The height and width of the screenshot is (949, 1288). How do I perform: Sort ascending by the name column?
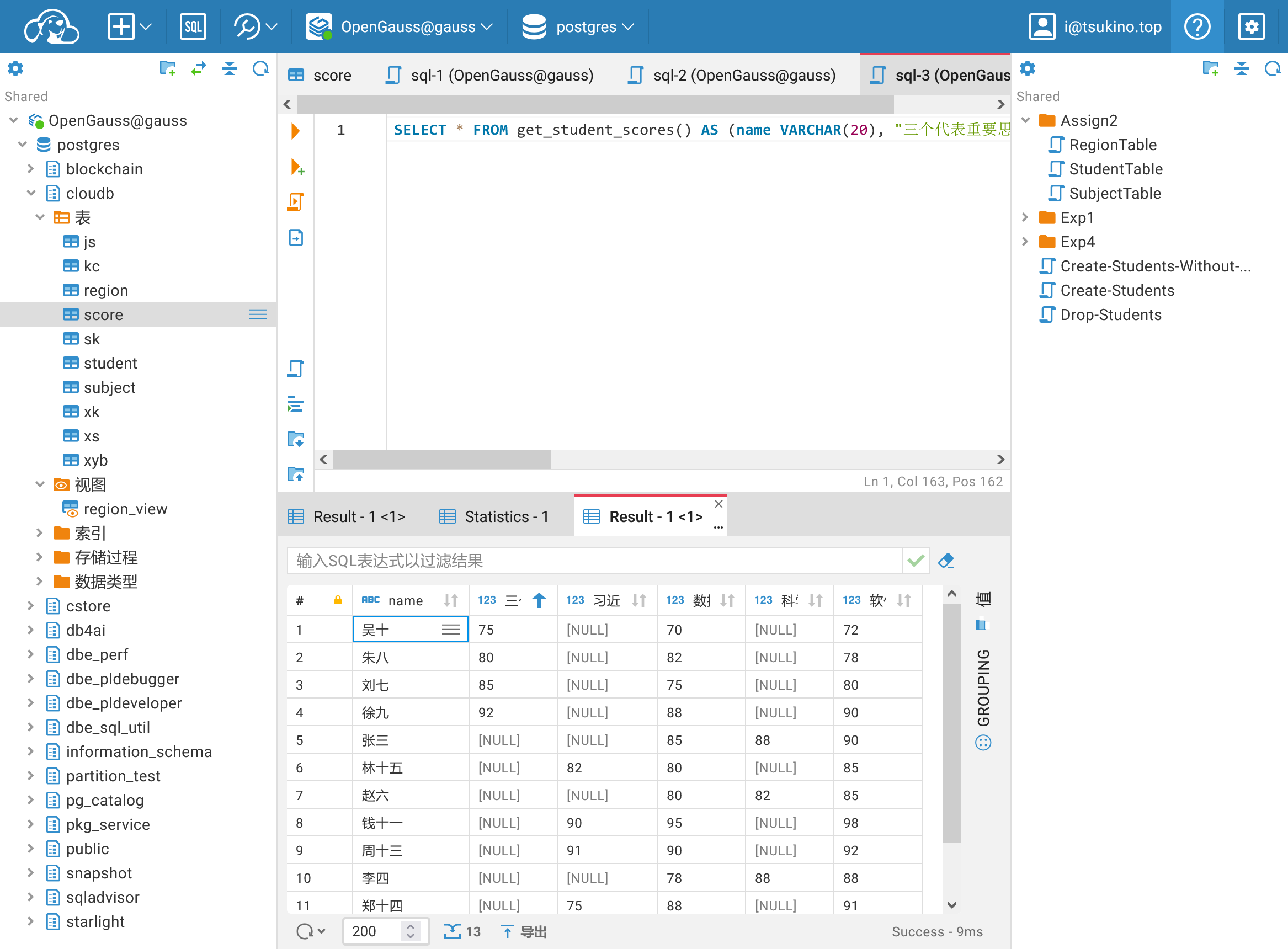(x=451, y=600)
